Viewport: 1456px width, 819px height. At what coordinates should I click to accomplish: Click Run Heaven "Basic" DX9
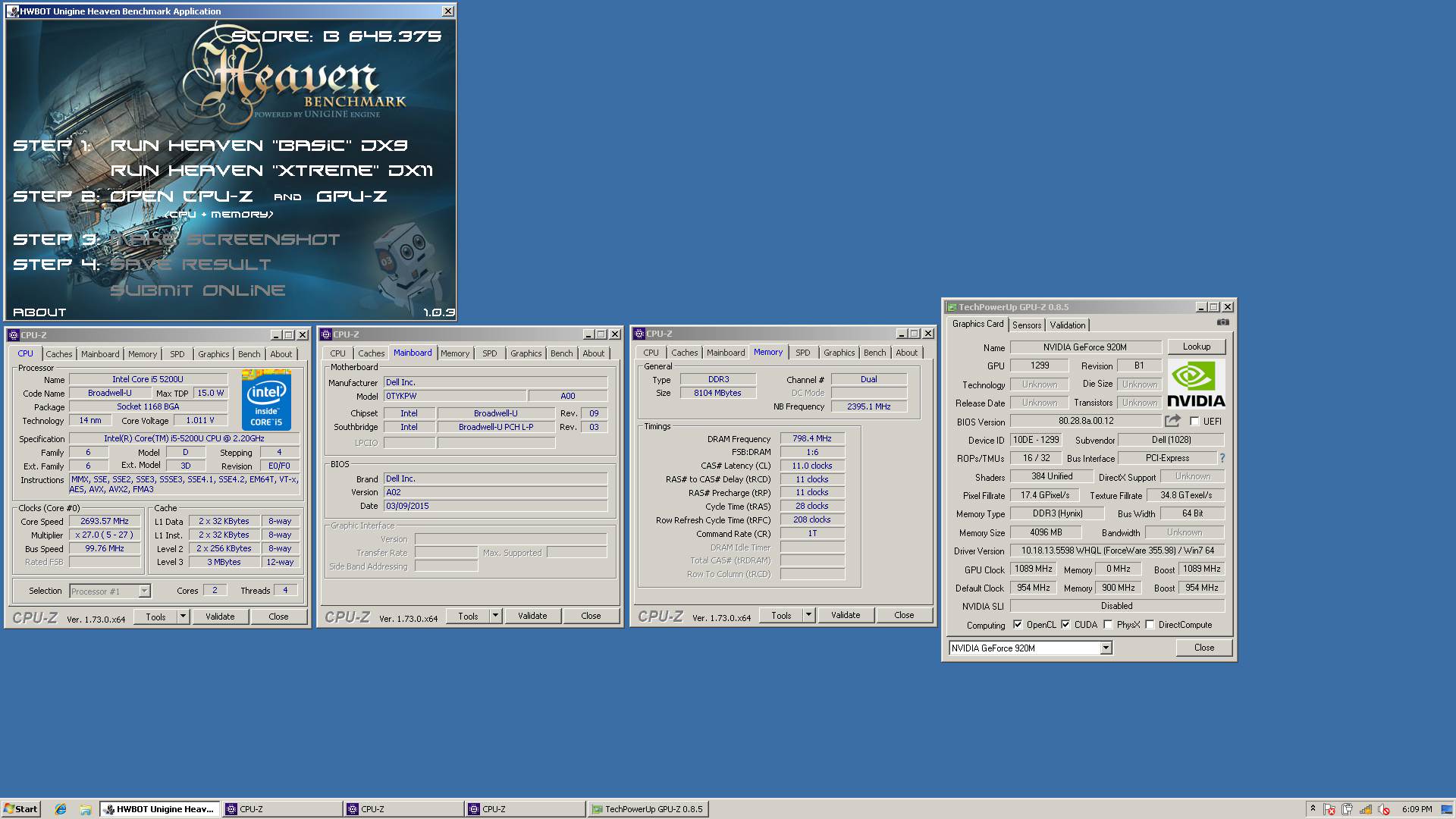pos(259,145)
